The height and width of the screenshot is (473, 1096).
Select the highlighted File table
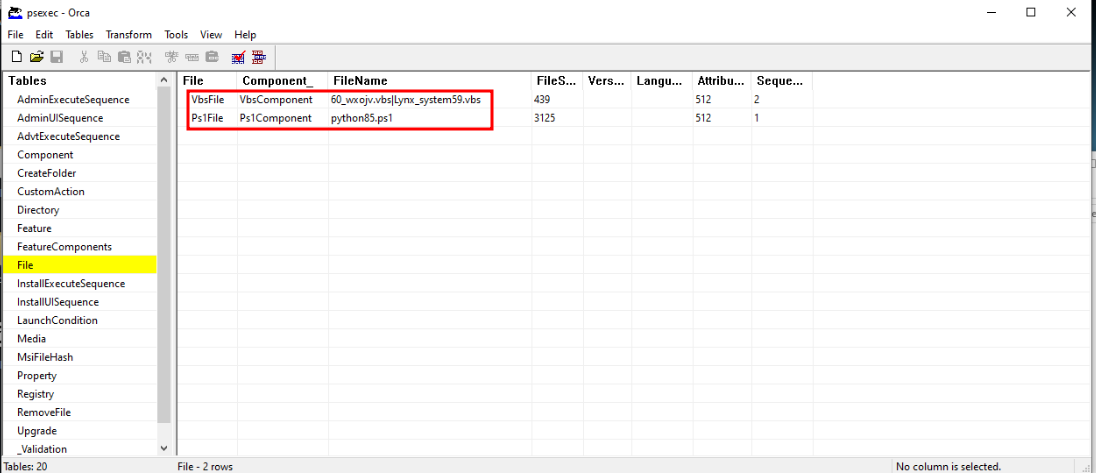tap(80, 265)
